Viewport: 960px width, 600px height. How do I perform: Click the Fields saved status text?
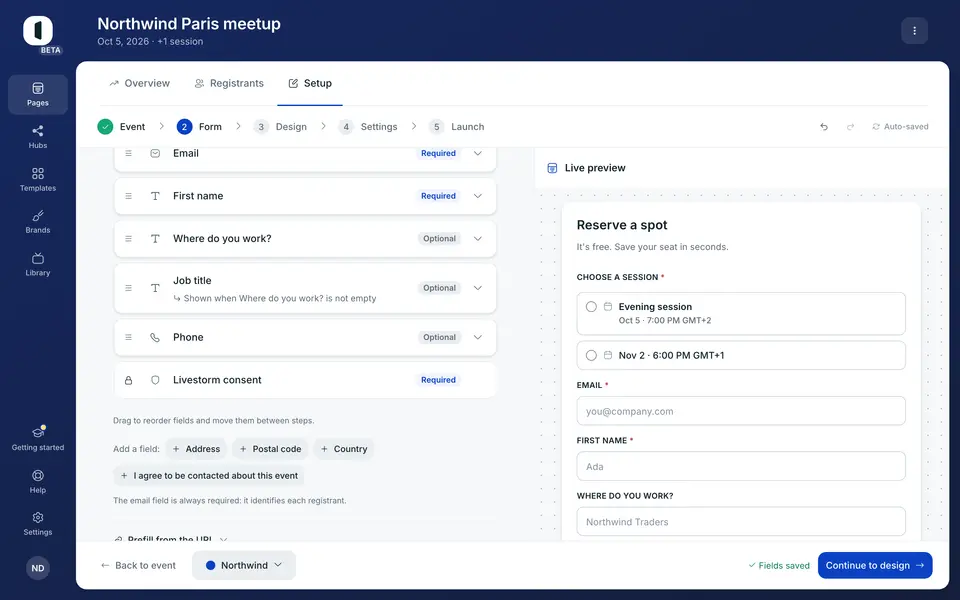tap(779, 566)
